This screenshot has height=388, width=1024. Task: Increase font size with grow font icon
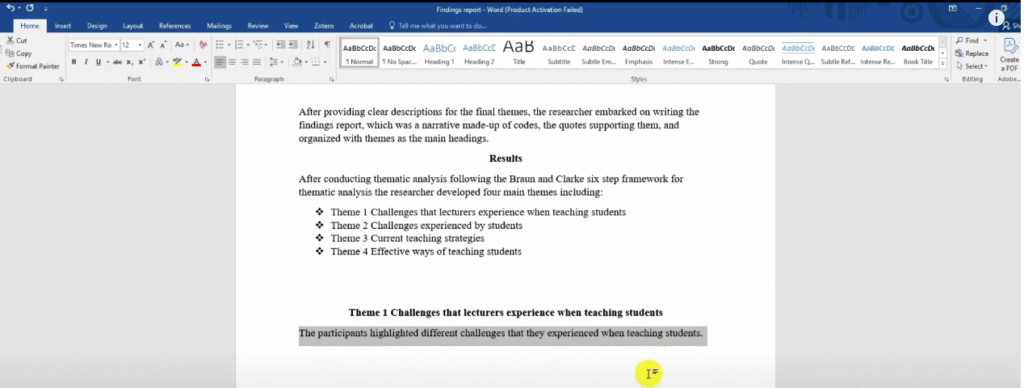(151, 45)
